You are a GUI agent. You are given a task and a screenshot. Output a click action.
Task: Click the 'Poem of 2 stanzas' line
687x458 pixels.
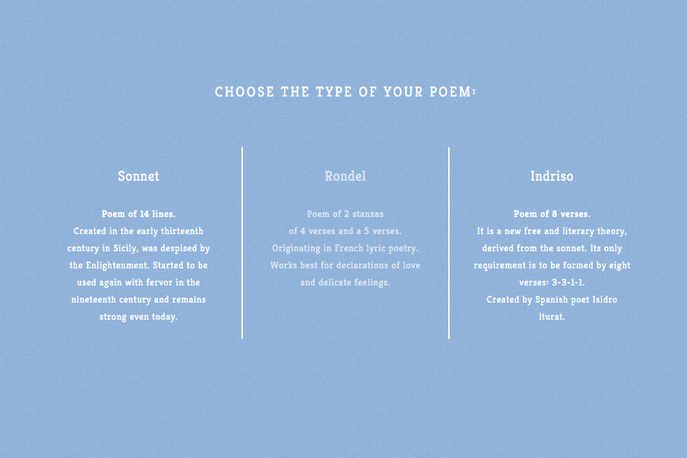click(x=345, y=214)
